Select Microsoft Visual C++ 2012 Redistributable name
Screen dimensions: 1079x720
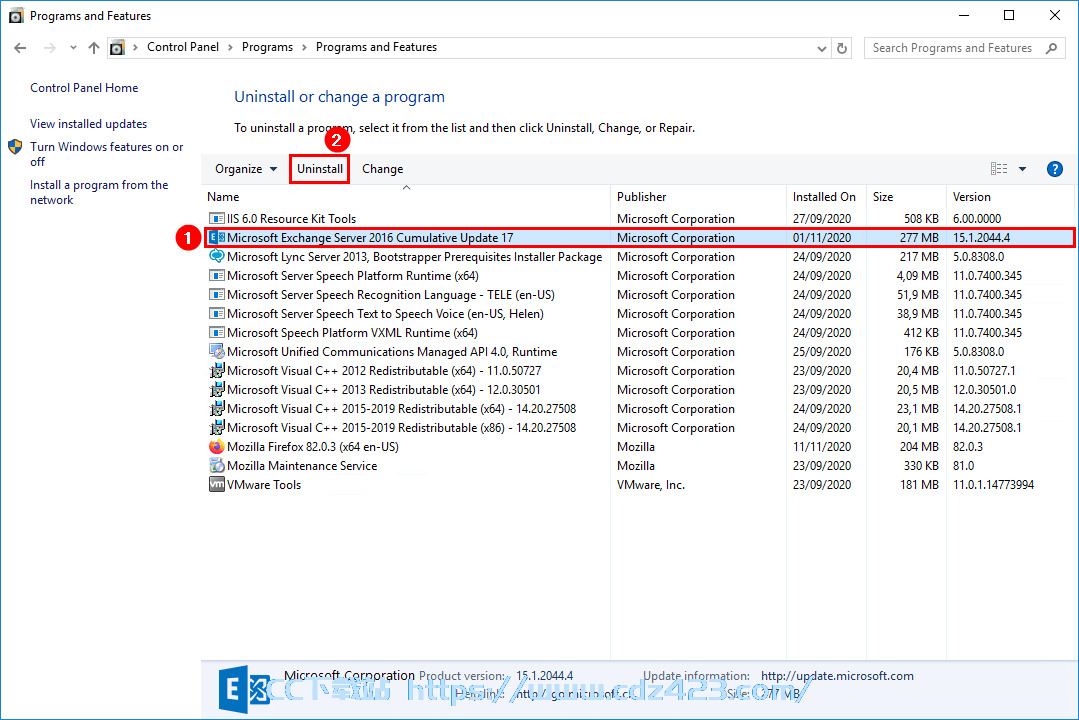[384, 371]
